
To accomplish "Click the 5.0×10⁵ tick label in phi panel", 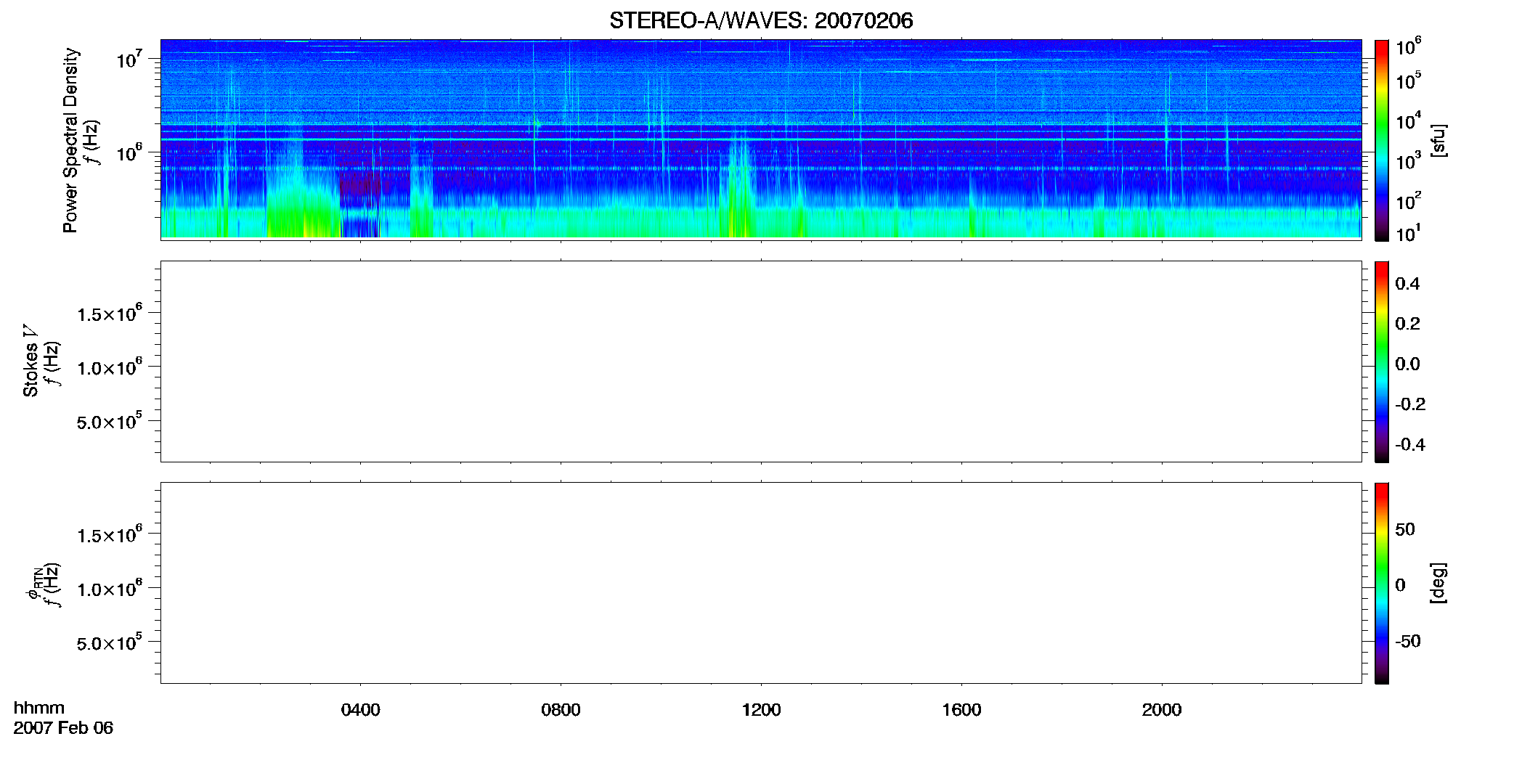I will coord(110,642).
